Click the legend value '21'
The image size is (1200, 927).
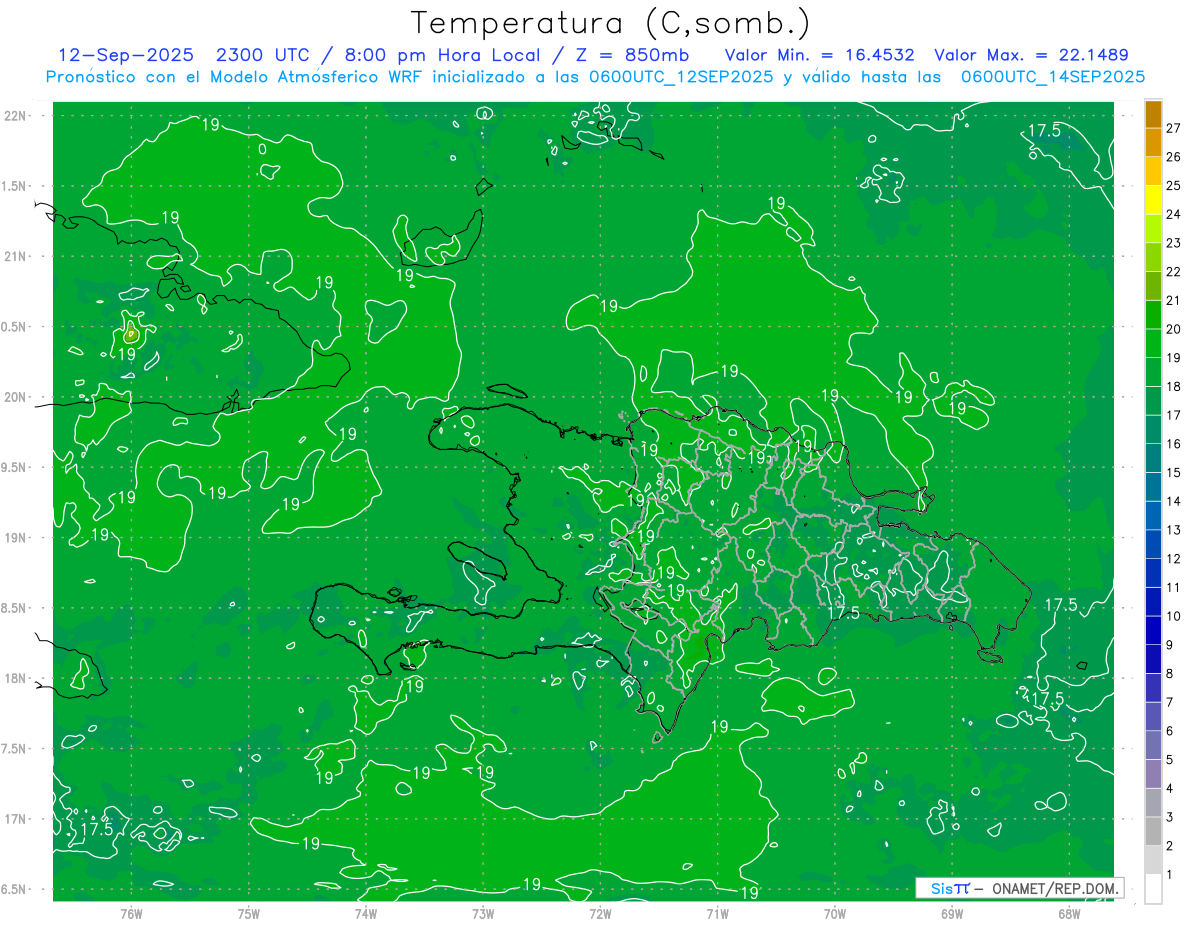tap(1173, 300)
